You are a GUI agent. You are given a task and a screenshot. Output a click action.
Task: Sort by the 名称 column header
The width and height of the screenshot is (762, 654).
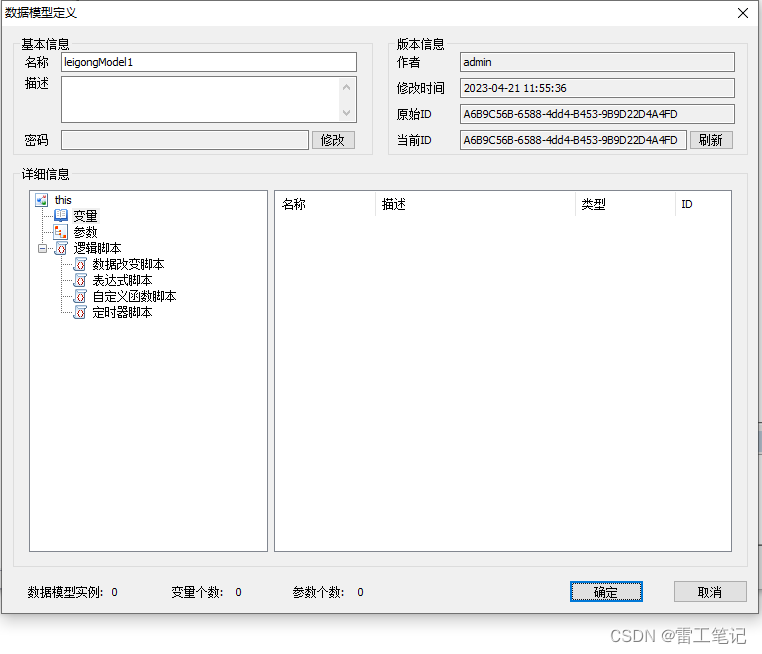pyautogui.click(x=326, y=204)
